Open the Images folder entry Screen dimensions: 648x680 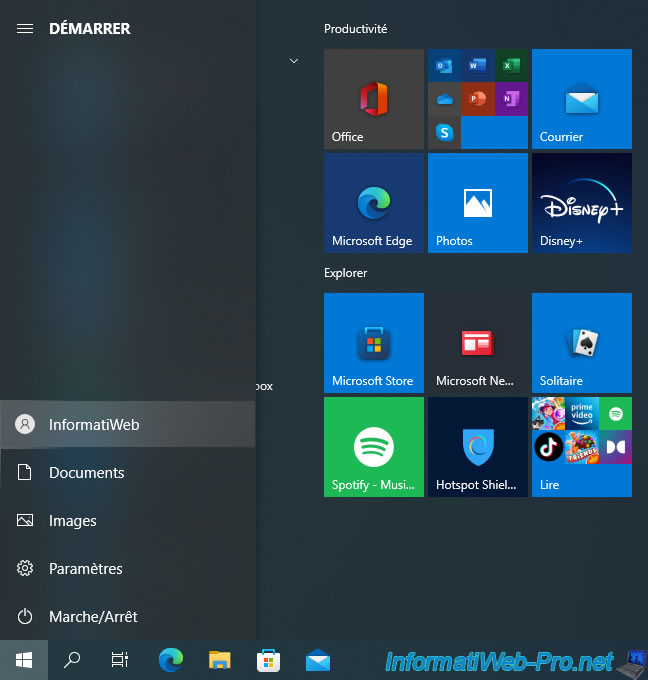[x=128, y=520]
